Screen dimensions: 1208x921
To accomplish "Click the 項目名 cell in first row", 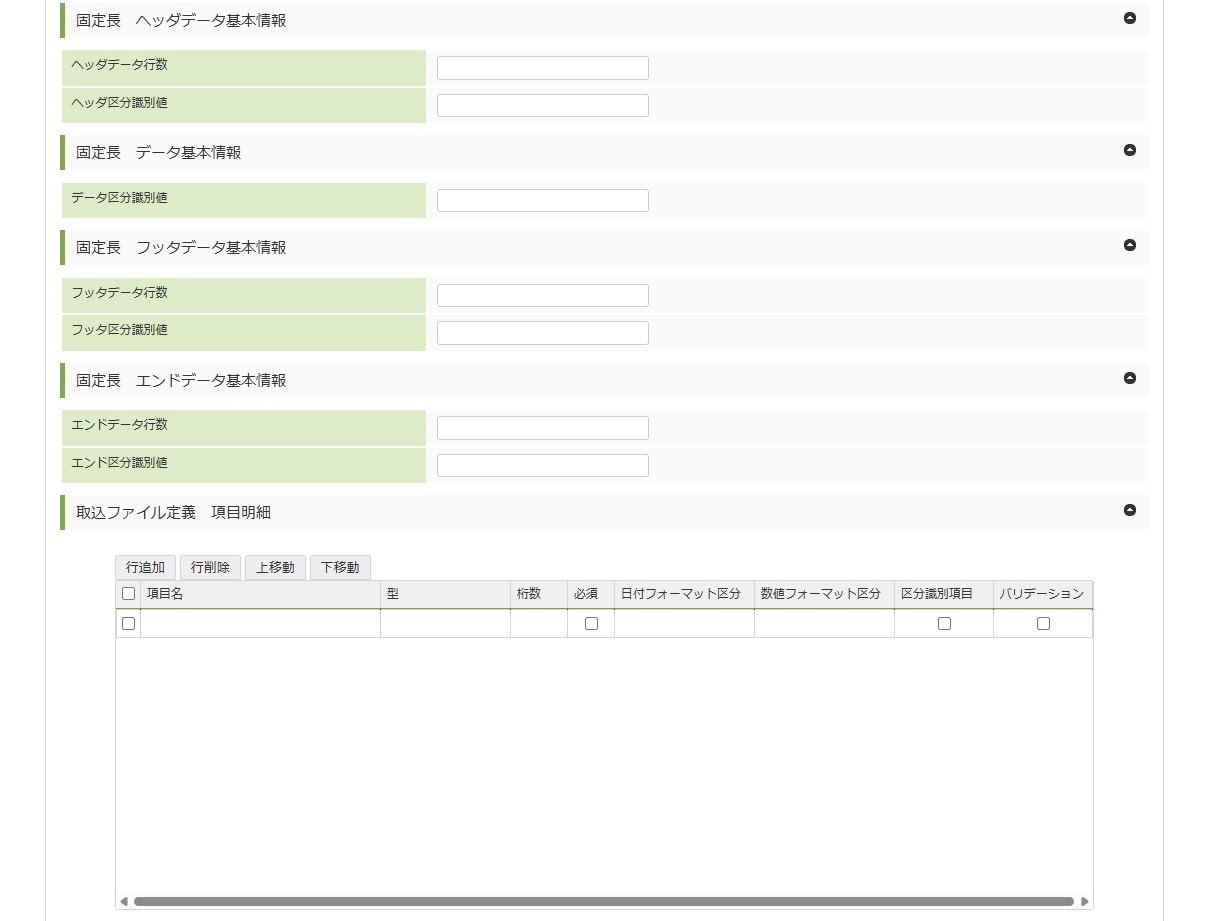I will (x=260, y=624).
